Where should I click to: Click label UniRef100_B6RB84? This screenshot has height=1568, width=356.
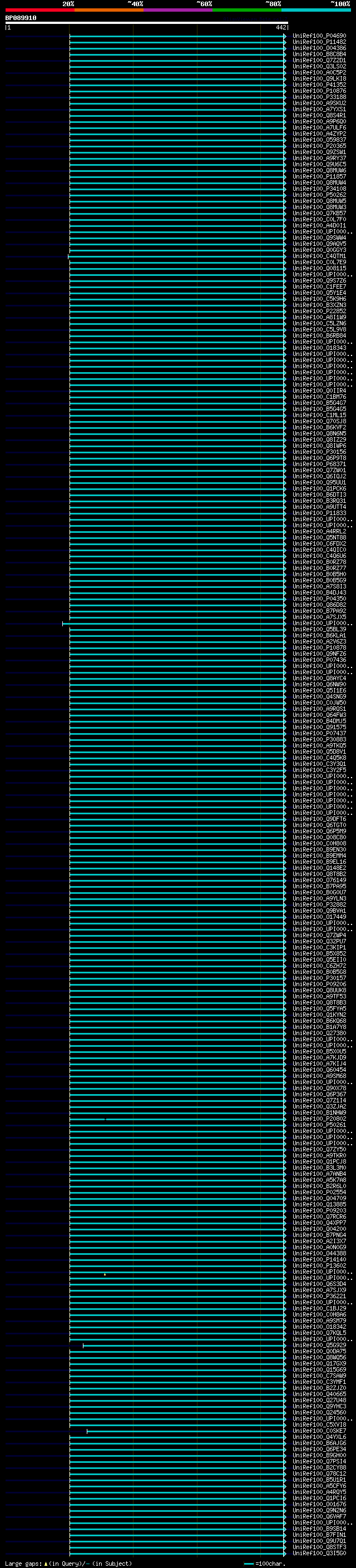click(x=319, y=335)
